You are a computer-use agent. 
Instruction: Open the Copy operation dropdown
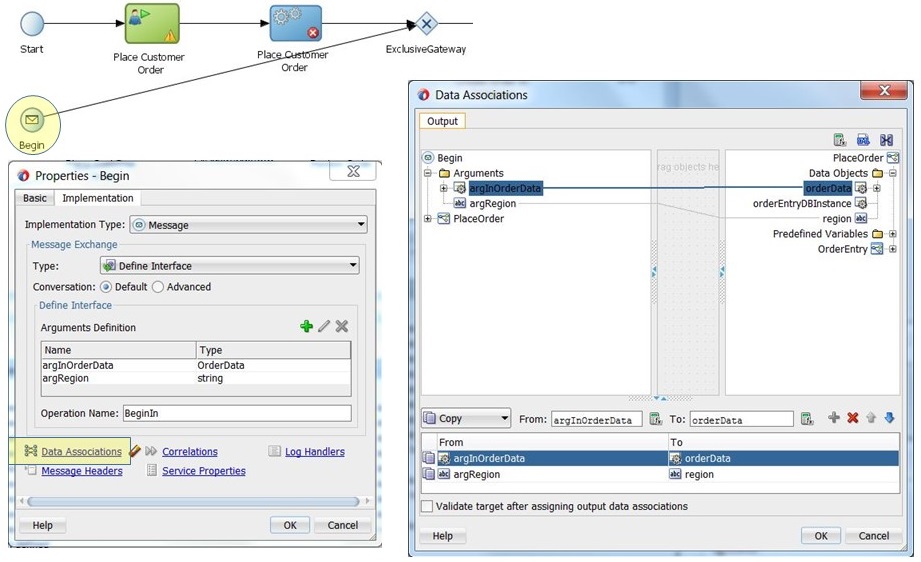(466, 419)
